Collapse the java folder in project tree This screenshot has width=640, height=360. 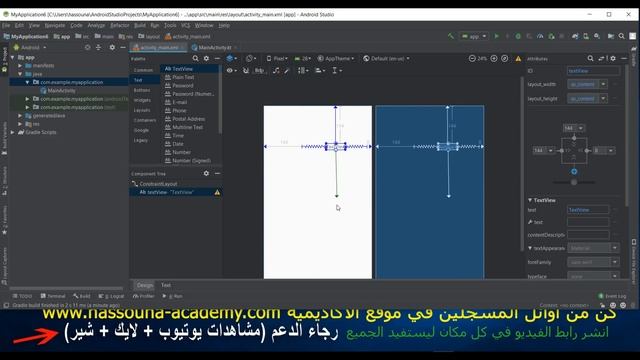pyautogui.click(x=20, y=74)
